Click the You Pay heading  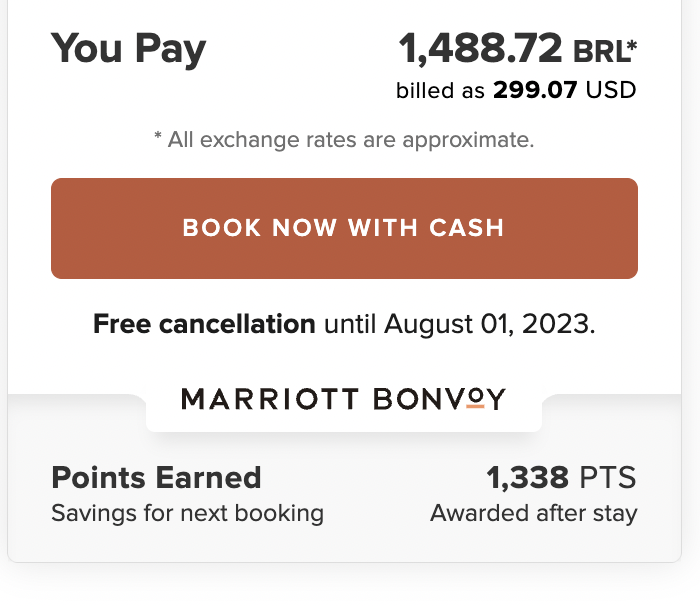click(128, 48)
